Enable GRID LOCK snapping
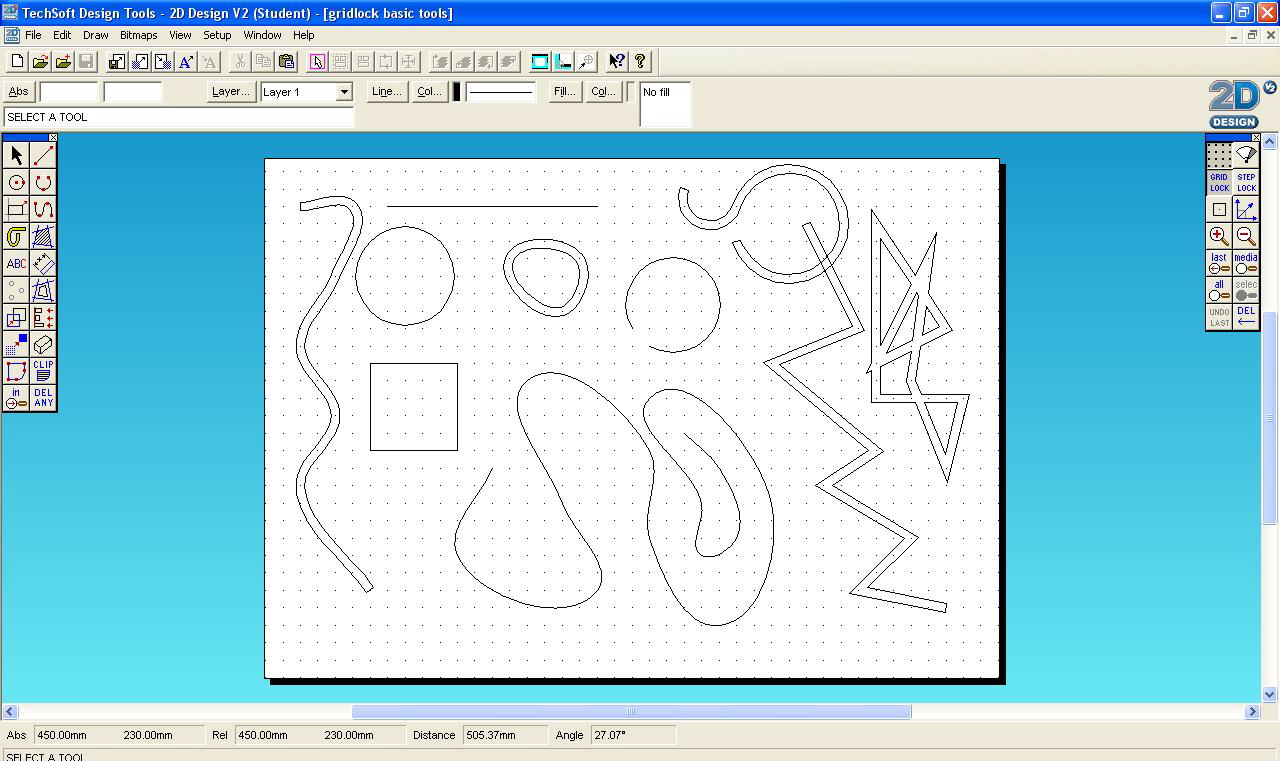The height and width of the screenshot is (761, 1280). (x=1218, y=183)
